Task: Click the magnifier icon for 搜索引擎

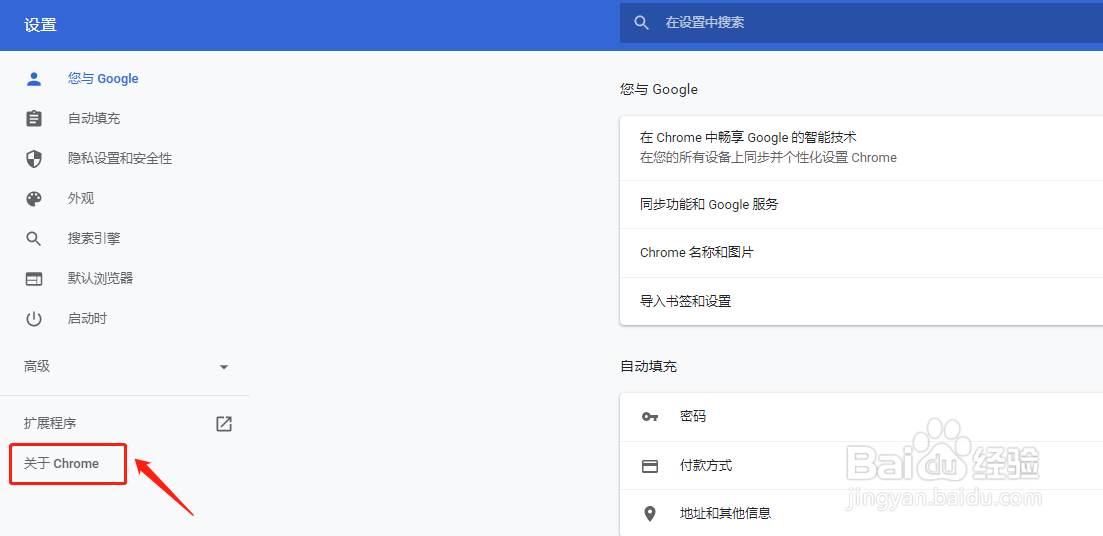Action: [x=34, y=239]
